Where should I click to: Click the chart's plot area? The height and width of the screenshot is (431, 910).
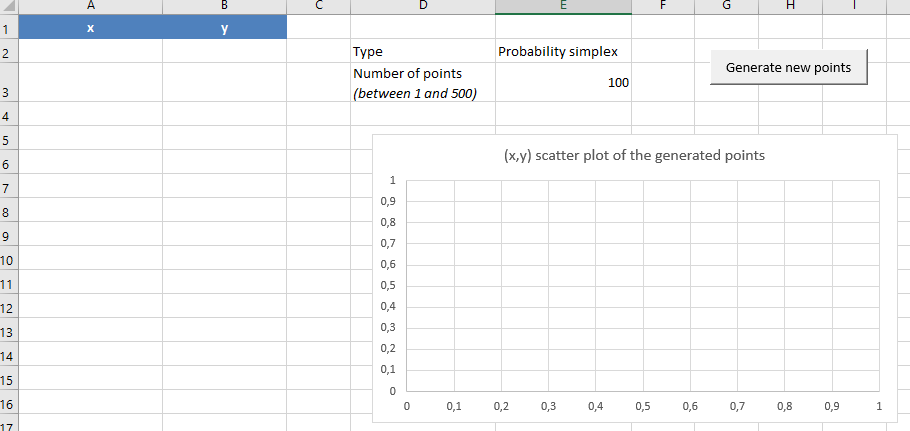coord(642,285)
